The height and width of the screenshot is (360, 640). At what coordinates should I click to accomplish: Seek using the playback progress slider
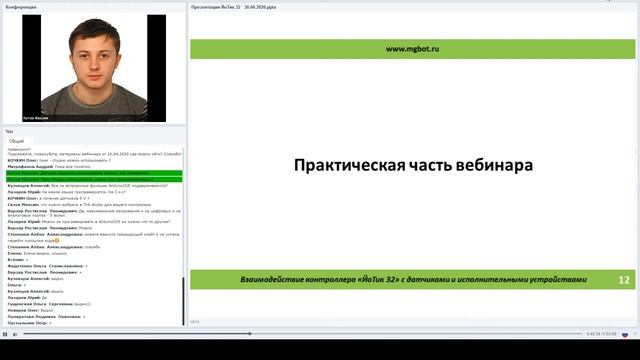(303, 334)
